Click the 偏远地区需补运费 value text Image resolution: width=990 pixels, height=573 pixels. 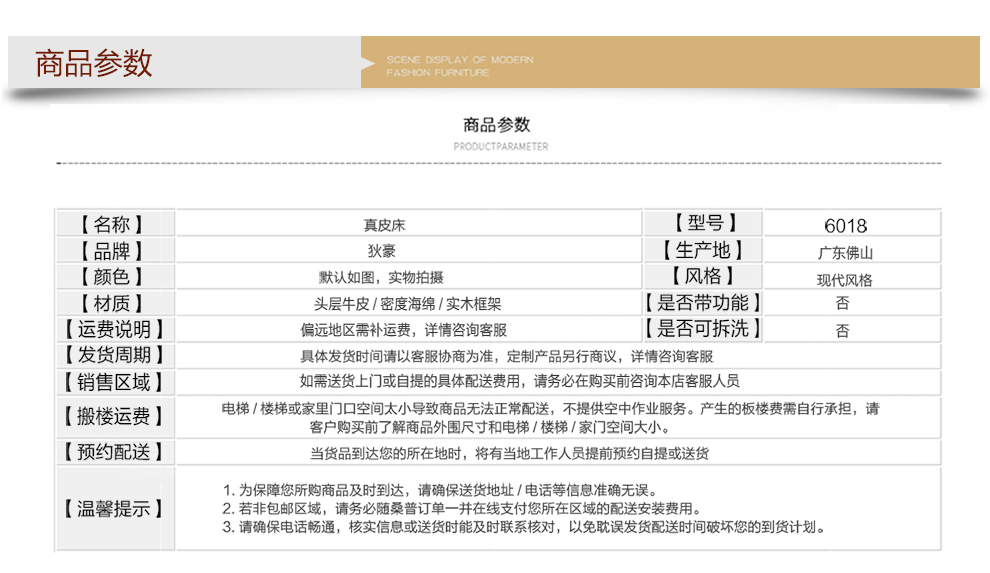pyautogui.click(x=403, y=330)
